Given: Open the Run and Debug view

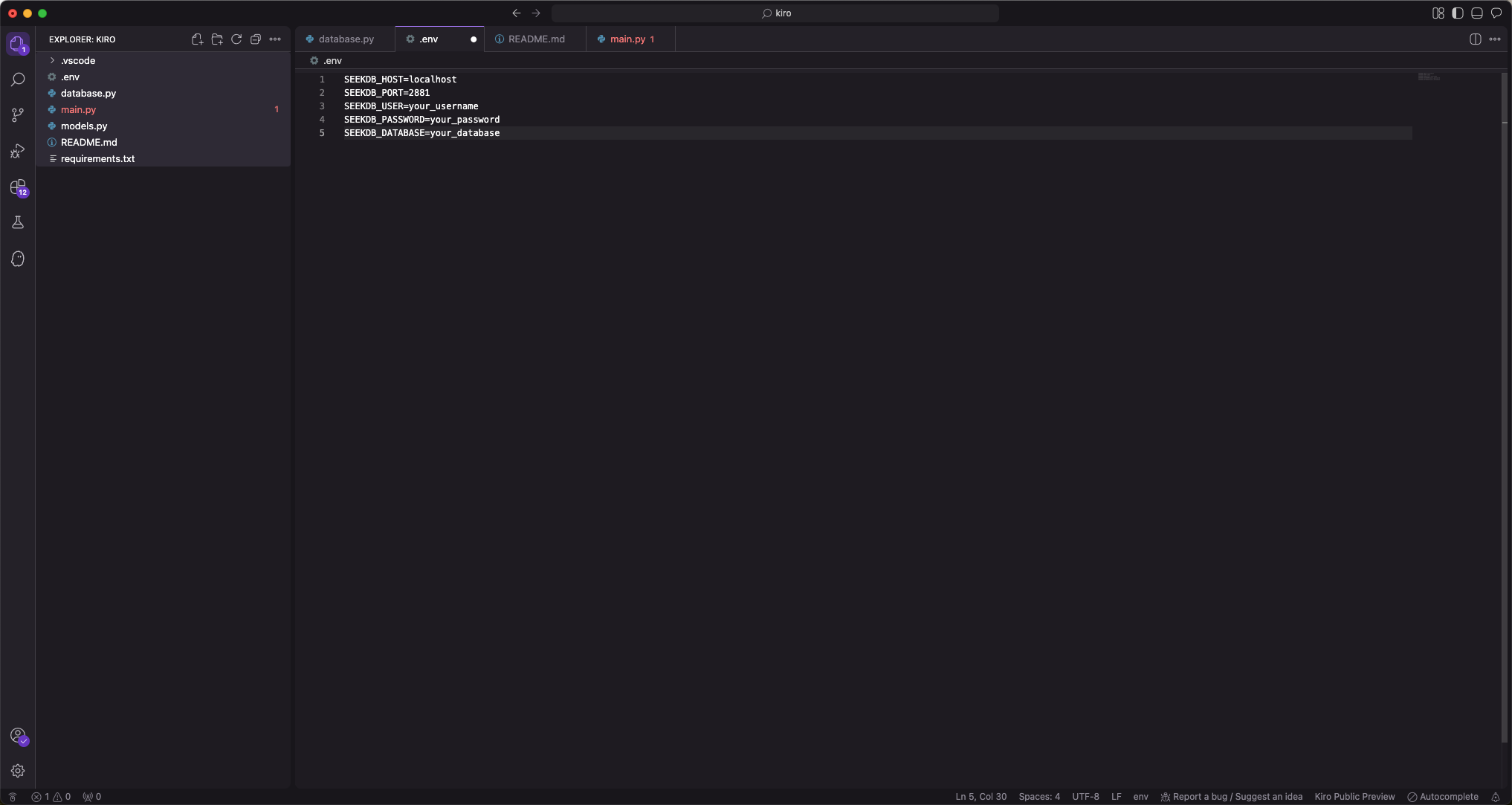Looking at the screenshot, I should pos(18,151).
